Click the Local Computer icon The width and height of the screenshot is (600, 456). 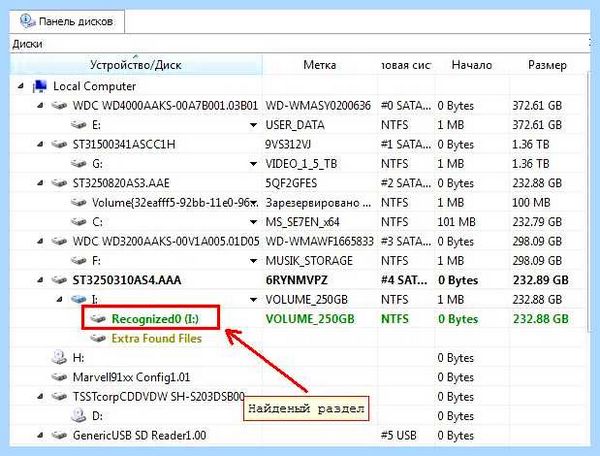click(40, 86)
